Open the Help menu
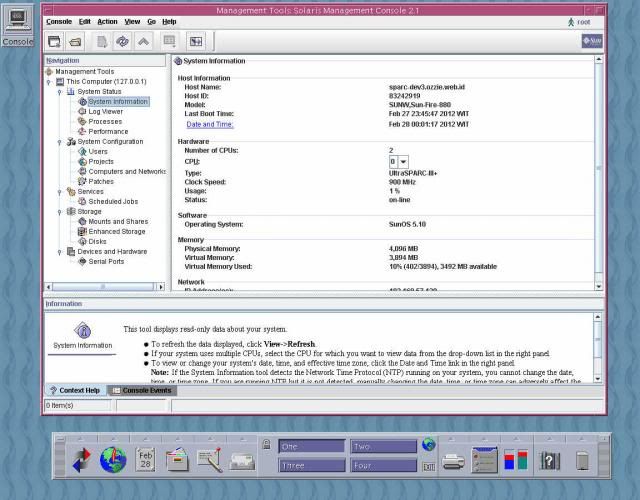The height and width of the screenshot is (500, 640). tap(169, 22)
